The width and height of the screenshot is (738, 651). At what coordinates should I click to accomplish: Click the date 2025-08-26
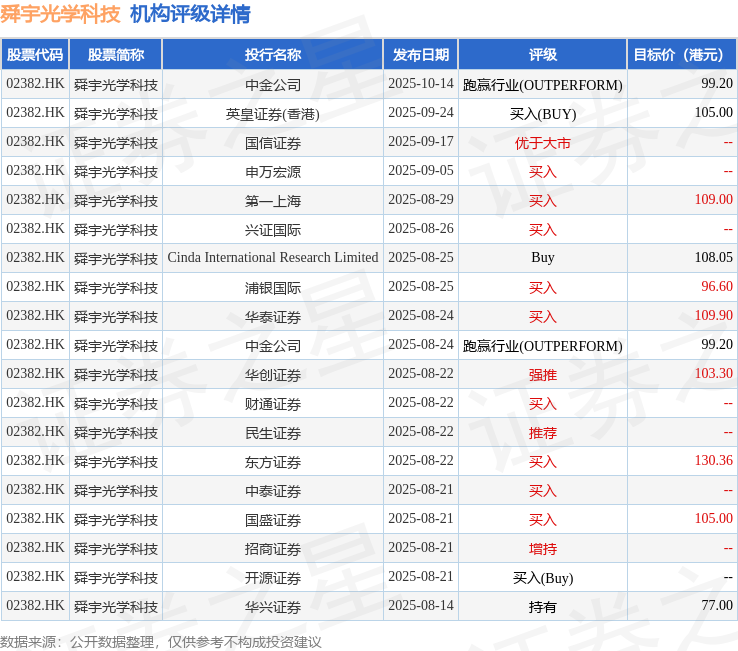pos(421,229)
